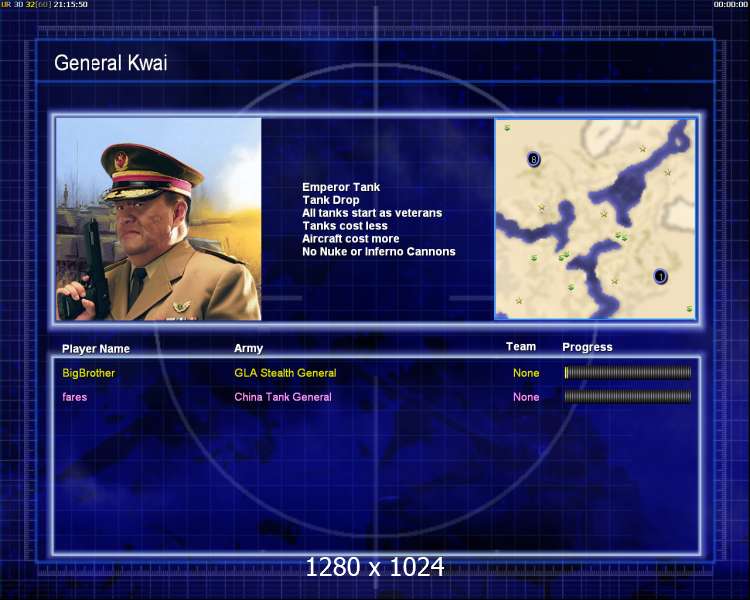
Task: Click the 00:00:00 timer readout
Action: [x=730, y=4]
